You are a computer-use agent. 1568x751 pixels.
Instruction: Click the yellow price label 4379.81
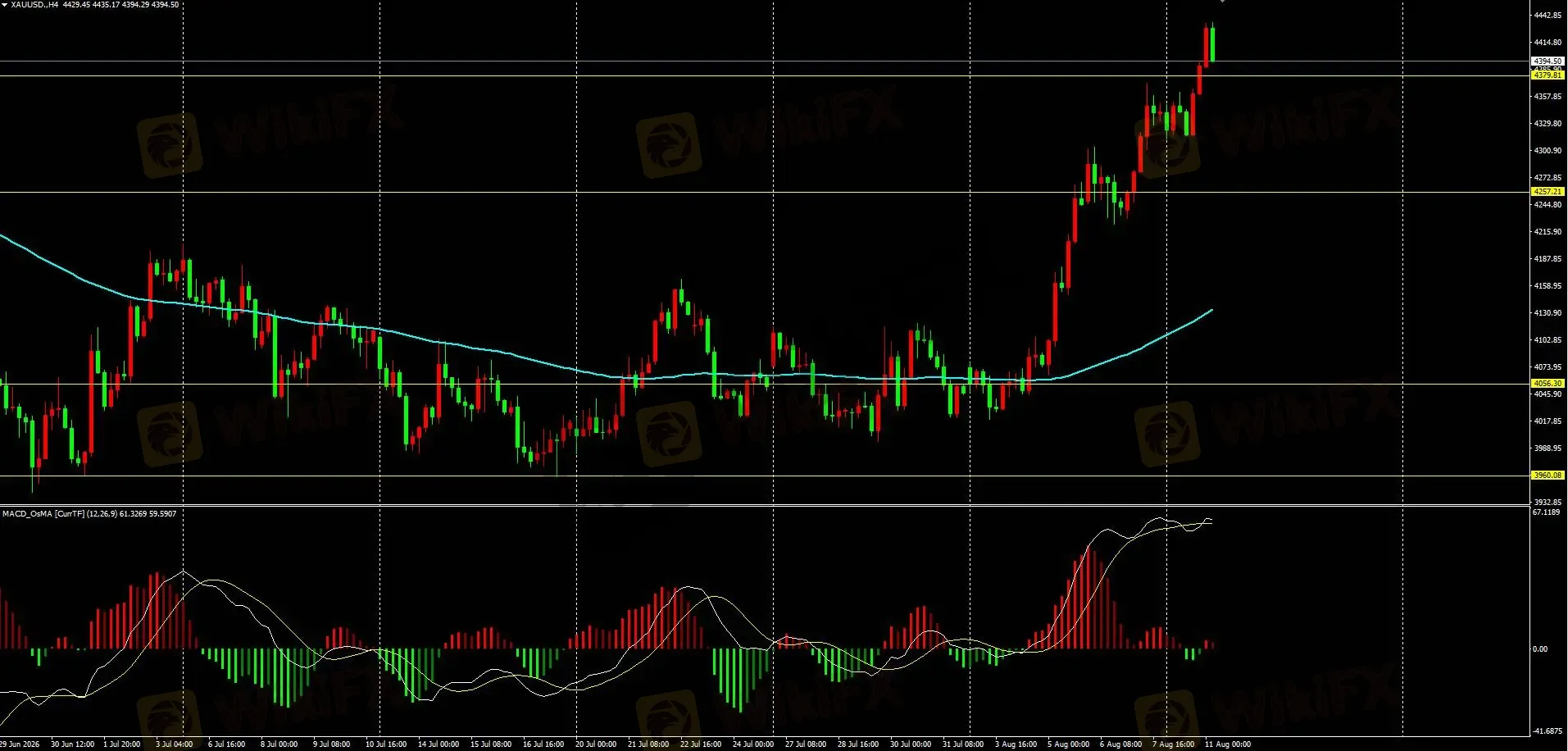tap(1548, 75)
